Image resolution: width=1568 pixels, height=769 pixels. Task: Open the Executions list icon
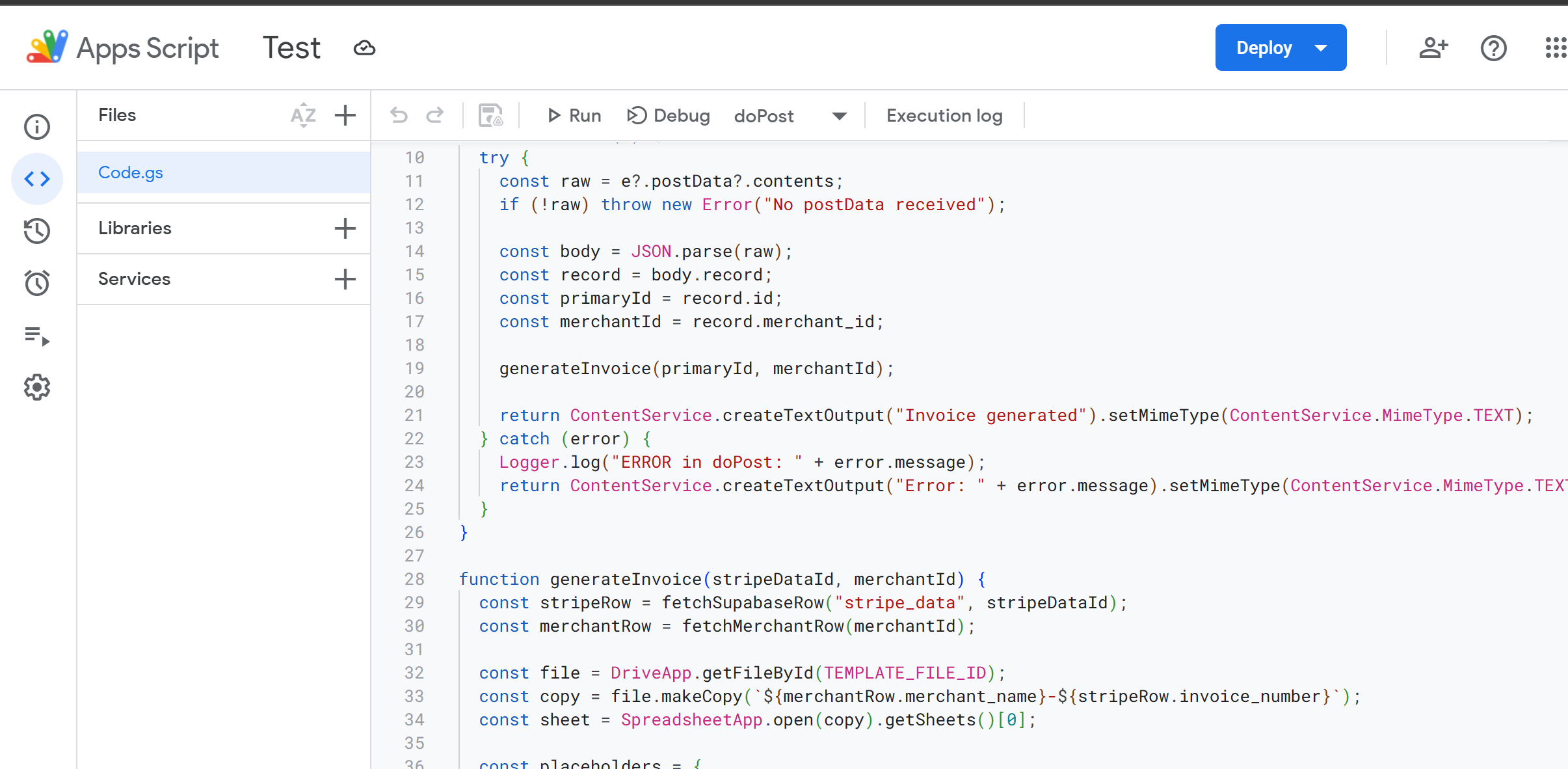[x=37, y=336]
